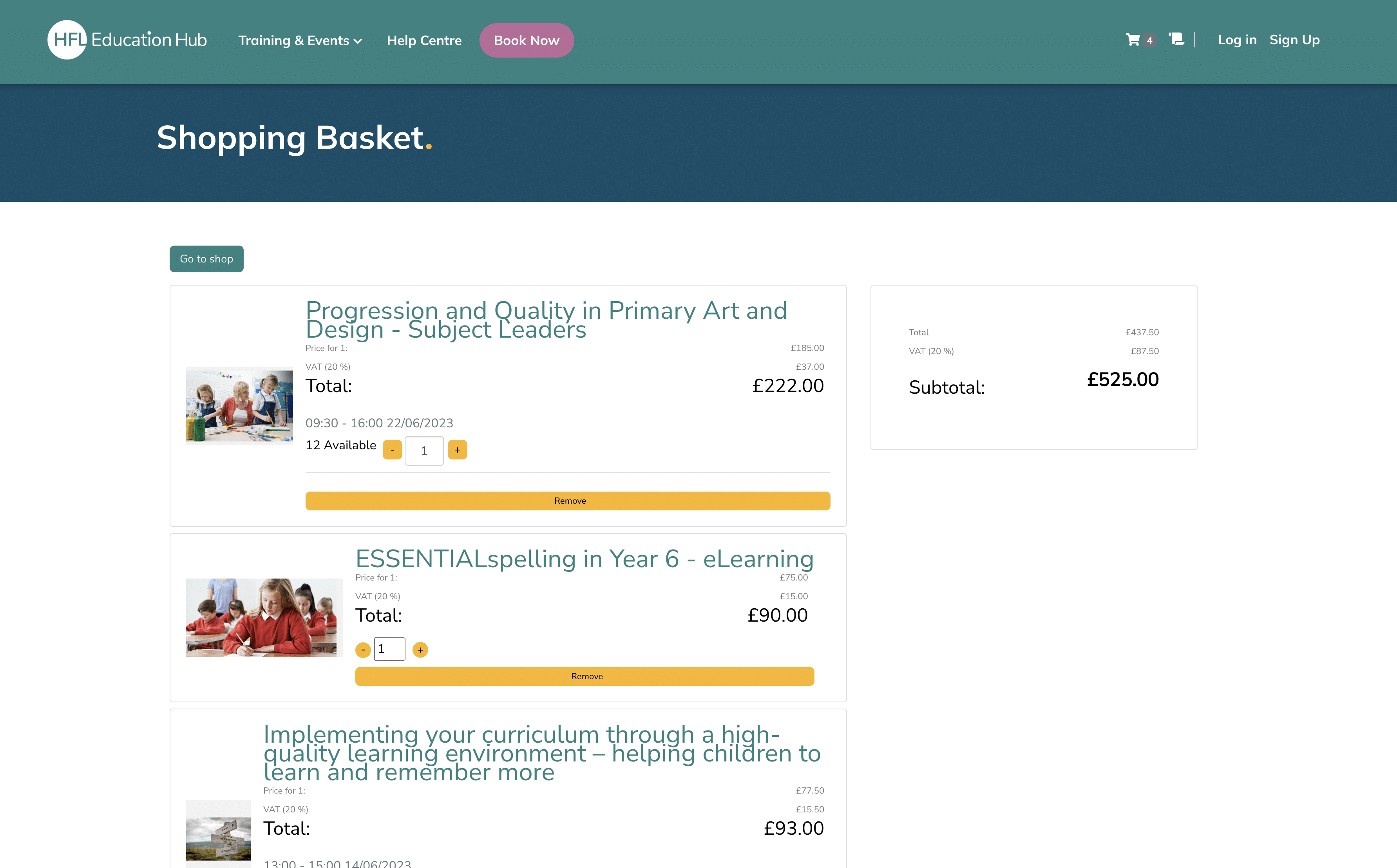Open Implementing your curriculum course title

(x=541, y=753)
